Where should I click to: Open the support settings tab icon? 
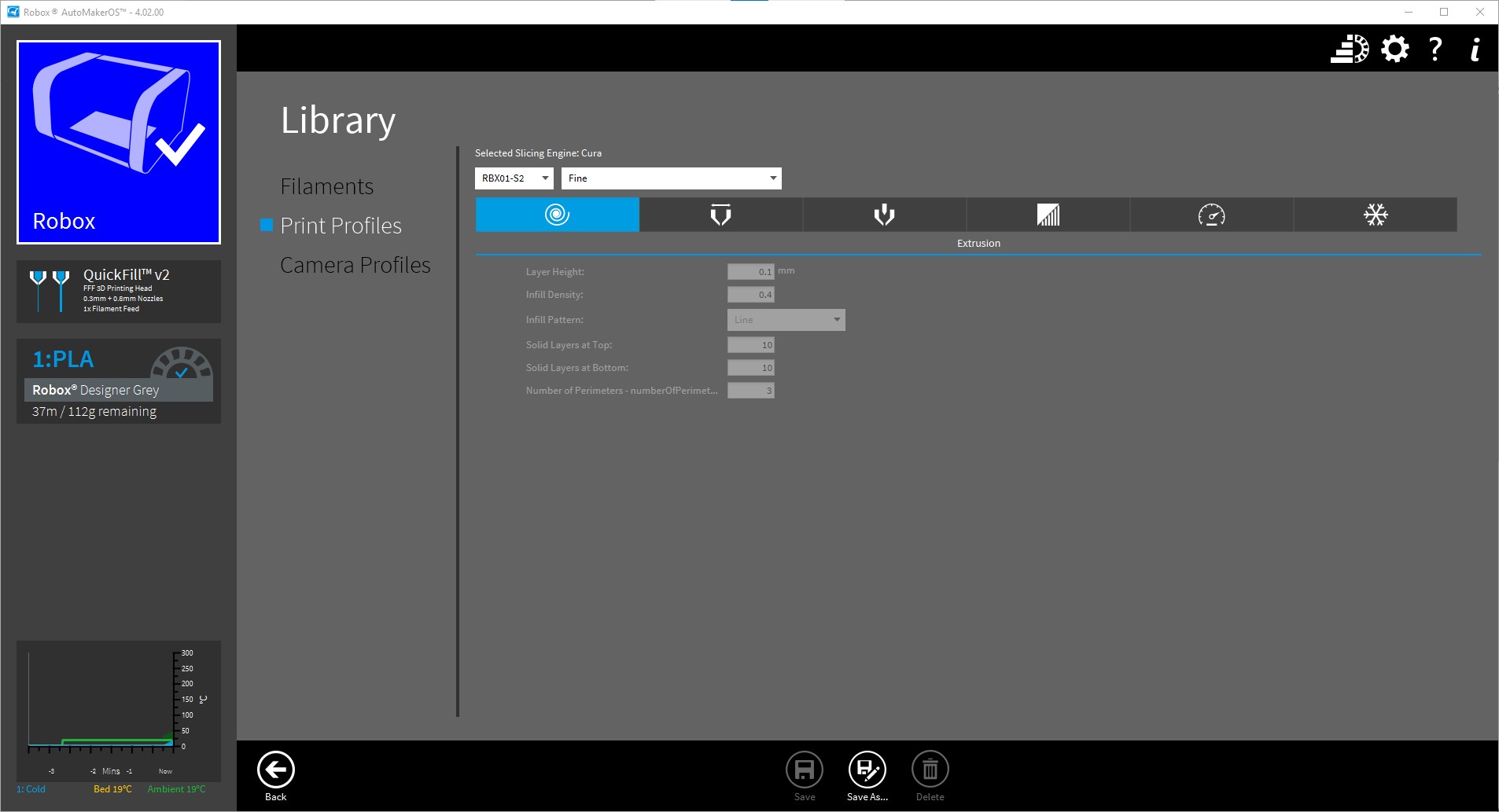click(884, 215)
